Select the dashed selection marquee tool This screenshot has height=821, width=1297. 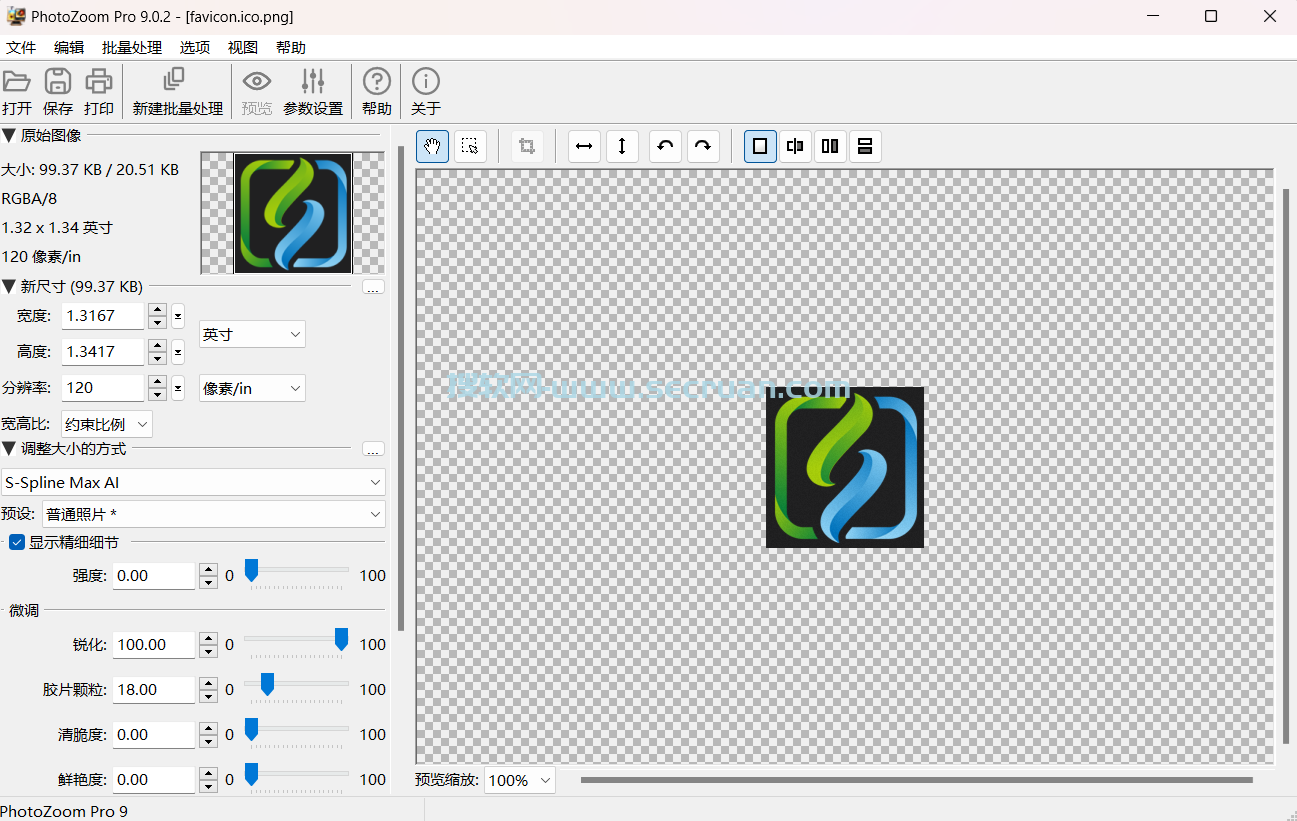tap(470, 146)
